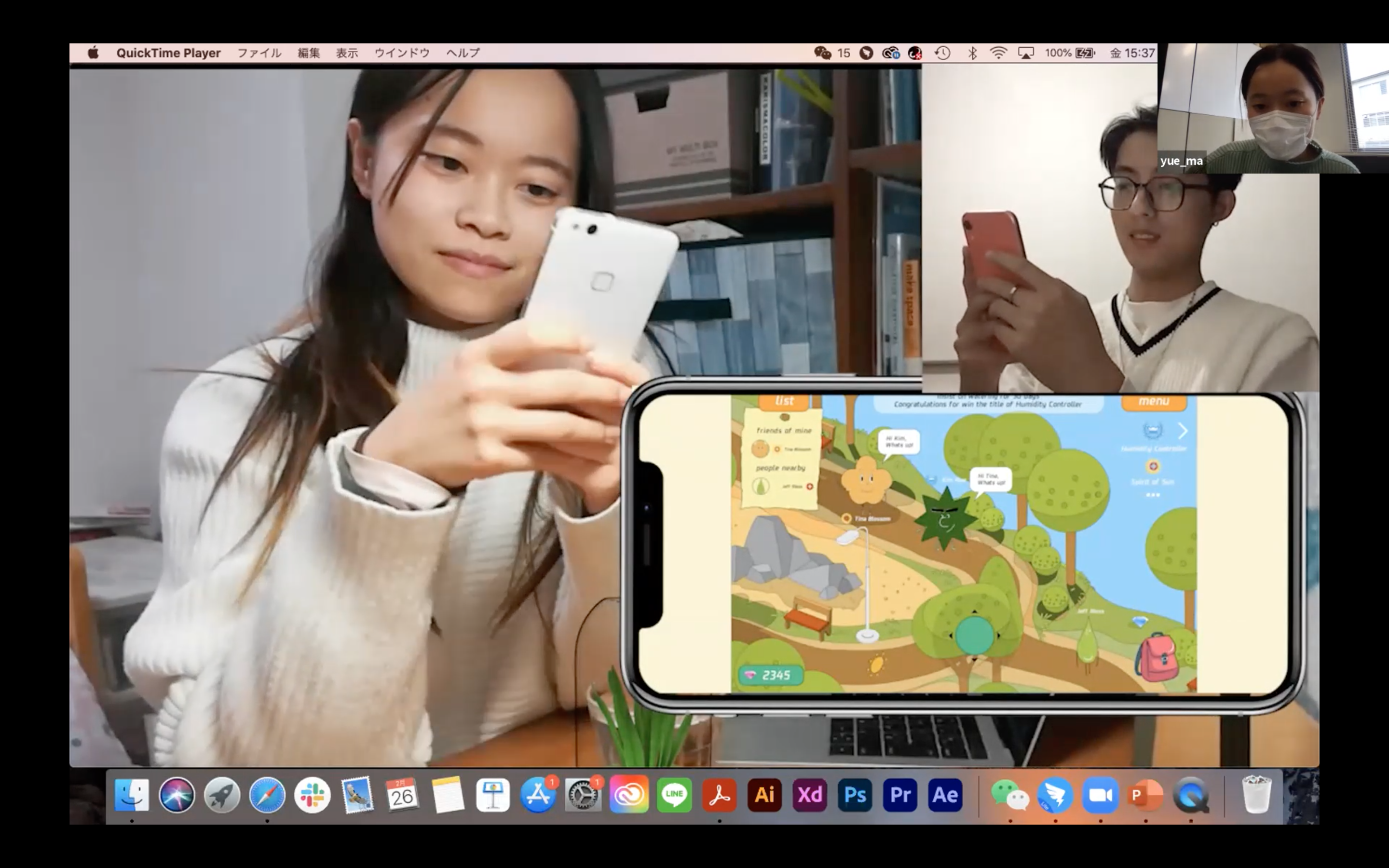This screenshot has width=1389, height=868.
Task: Open the 表示 menu
Action: pos(347,53)
